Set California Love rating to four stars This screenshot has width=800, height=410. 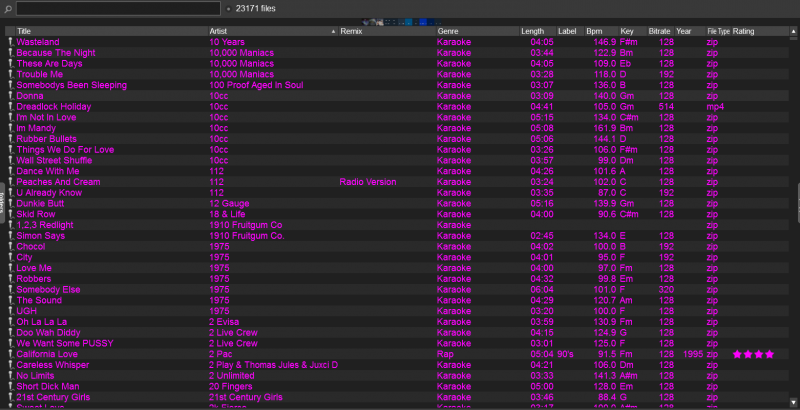click(x=769, y=354)
